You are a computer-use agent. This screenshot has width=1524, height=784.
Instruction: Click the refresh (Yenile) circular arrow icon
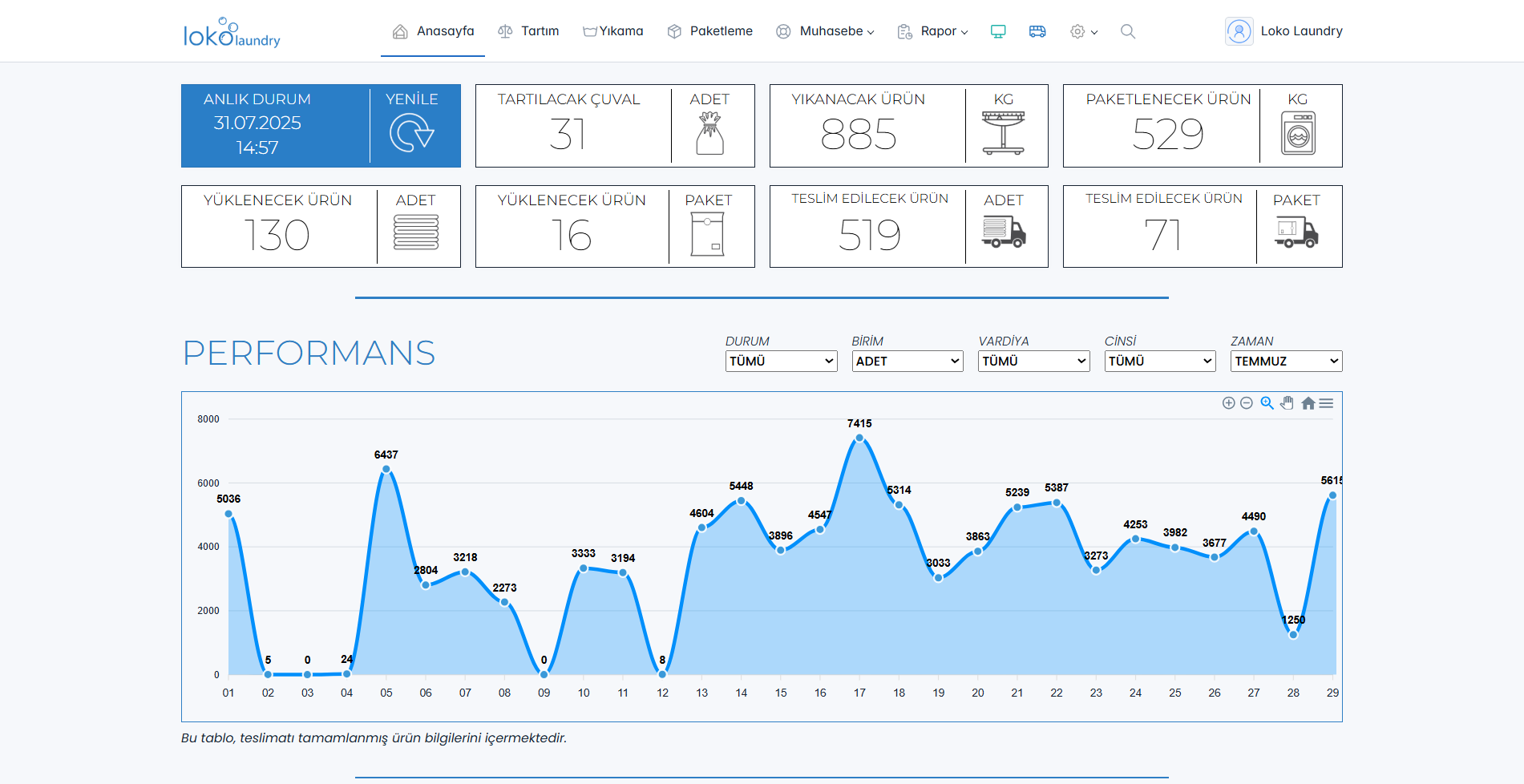[x=411, y=133]
